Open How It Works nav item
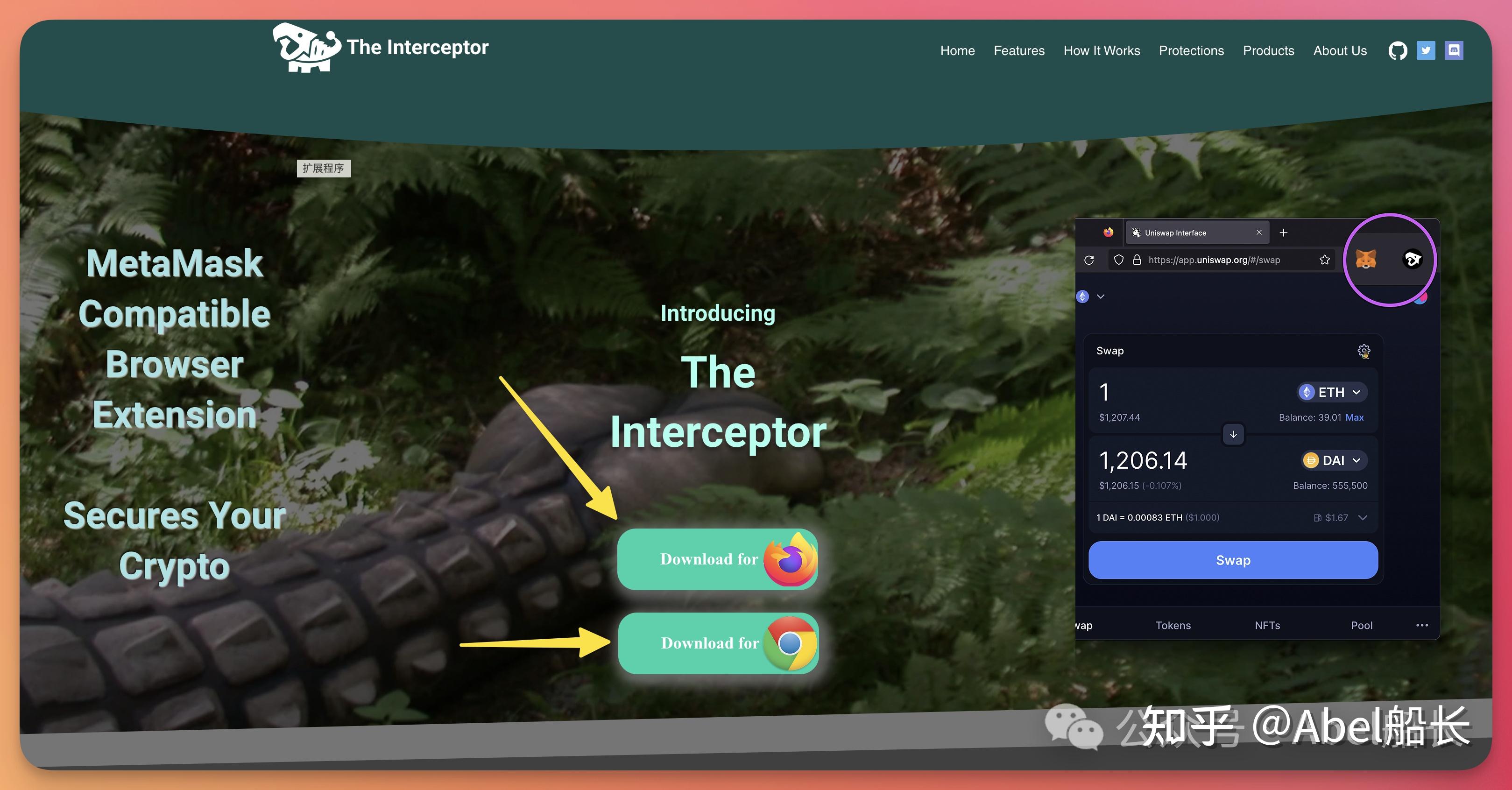The image size is (1512, 790). click(x=1102, y=50)
